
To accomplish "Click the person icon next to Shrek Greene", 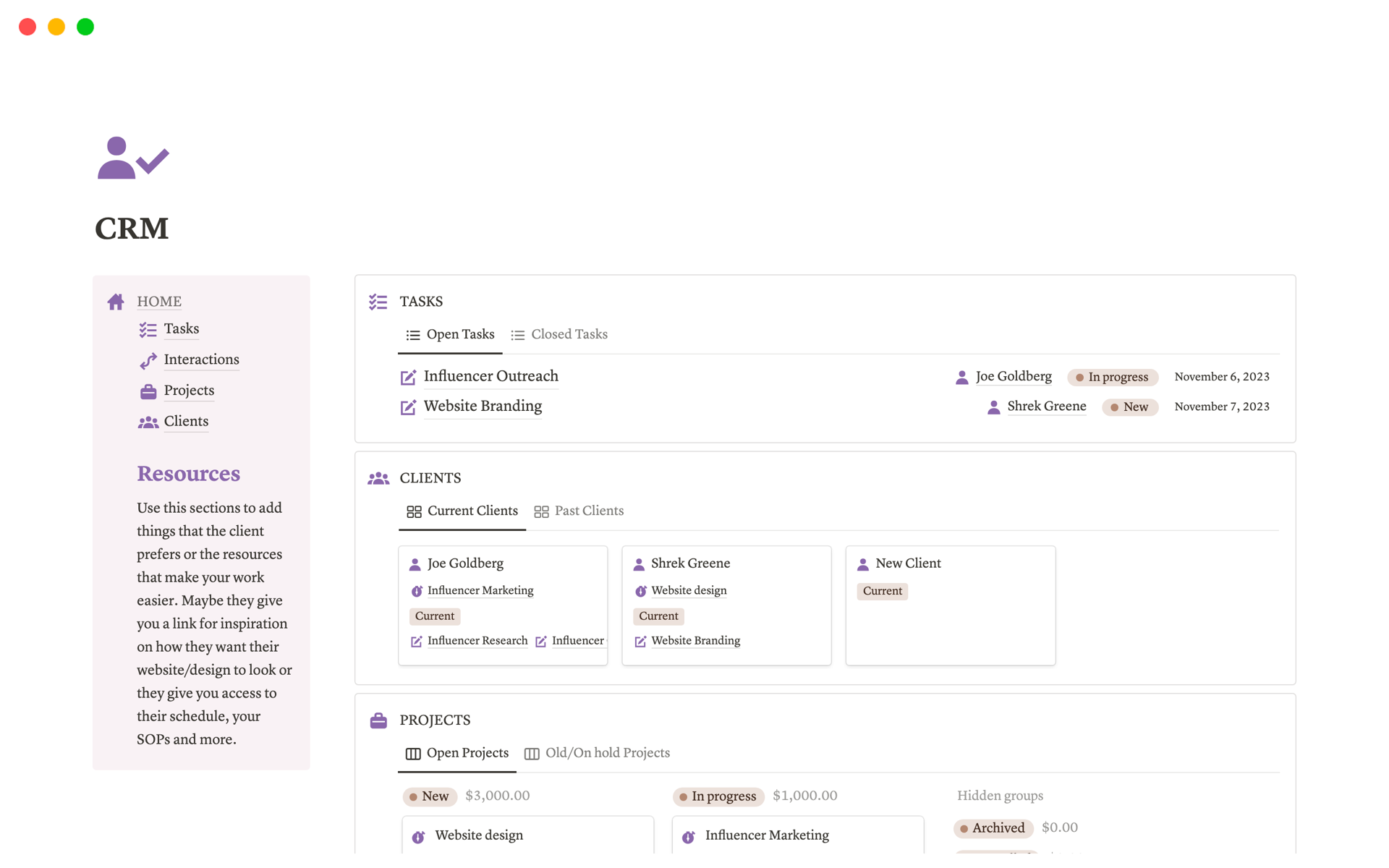I will (993, 407).
